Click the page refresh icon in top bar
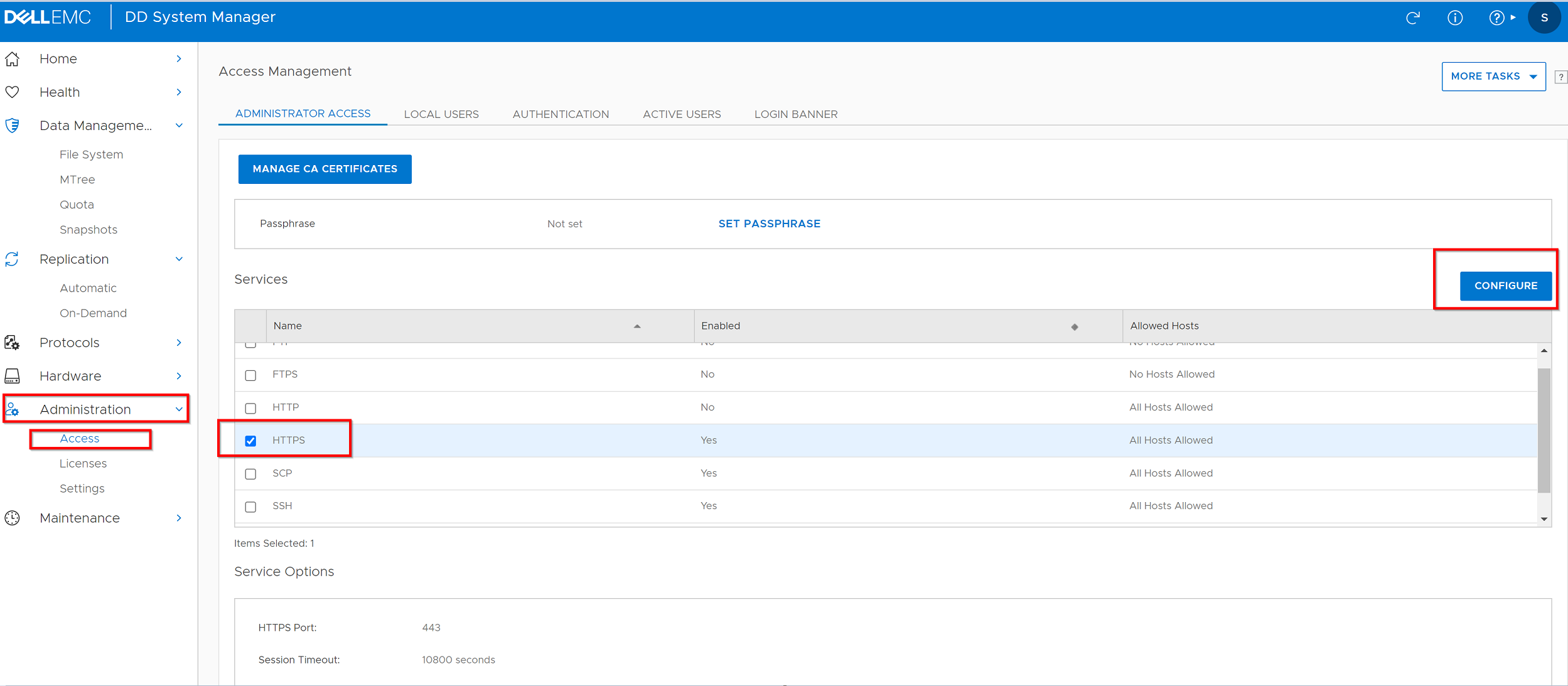 [1414, 18]
